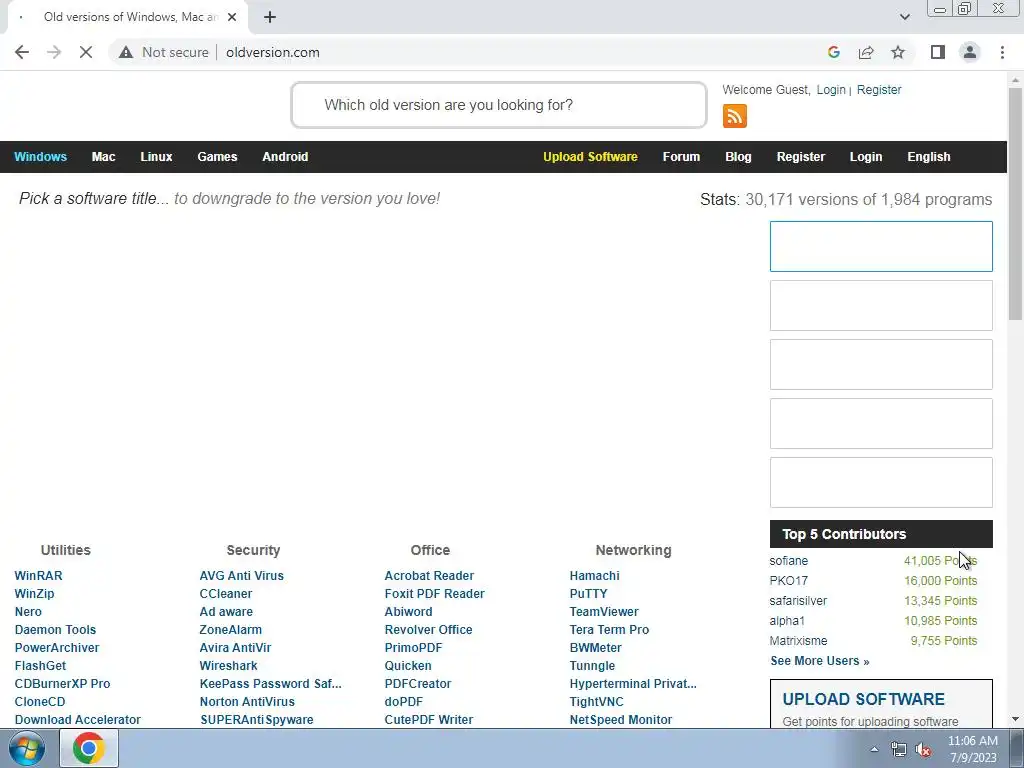
Task: Open the WinZip link
Action: pyautogui.click(x=35, y=594)
